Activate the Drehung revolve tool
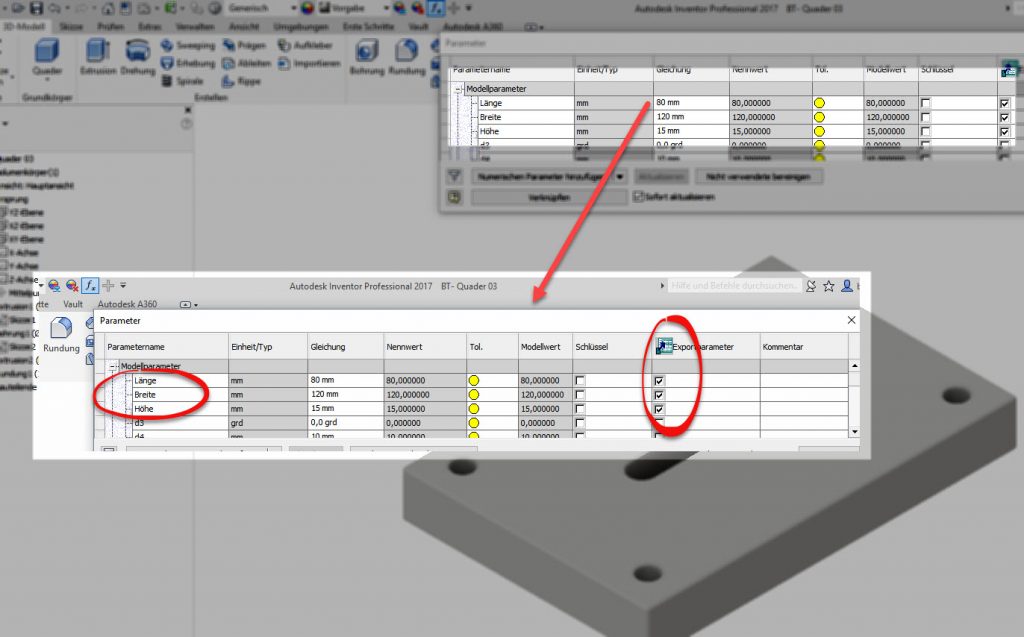 point(137,57)
